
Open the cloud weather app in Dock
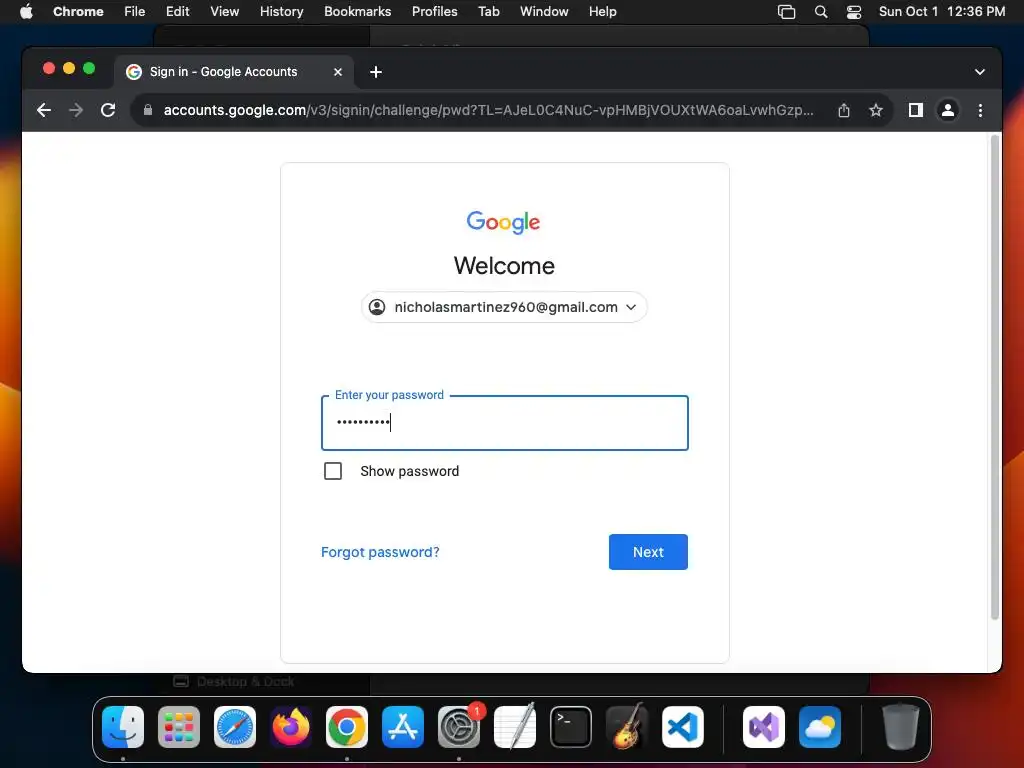[820, 727]
